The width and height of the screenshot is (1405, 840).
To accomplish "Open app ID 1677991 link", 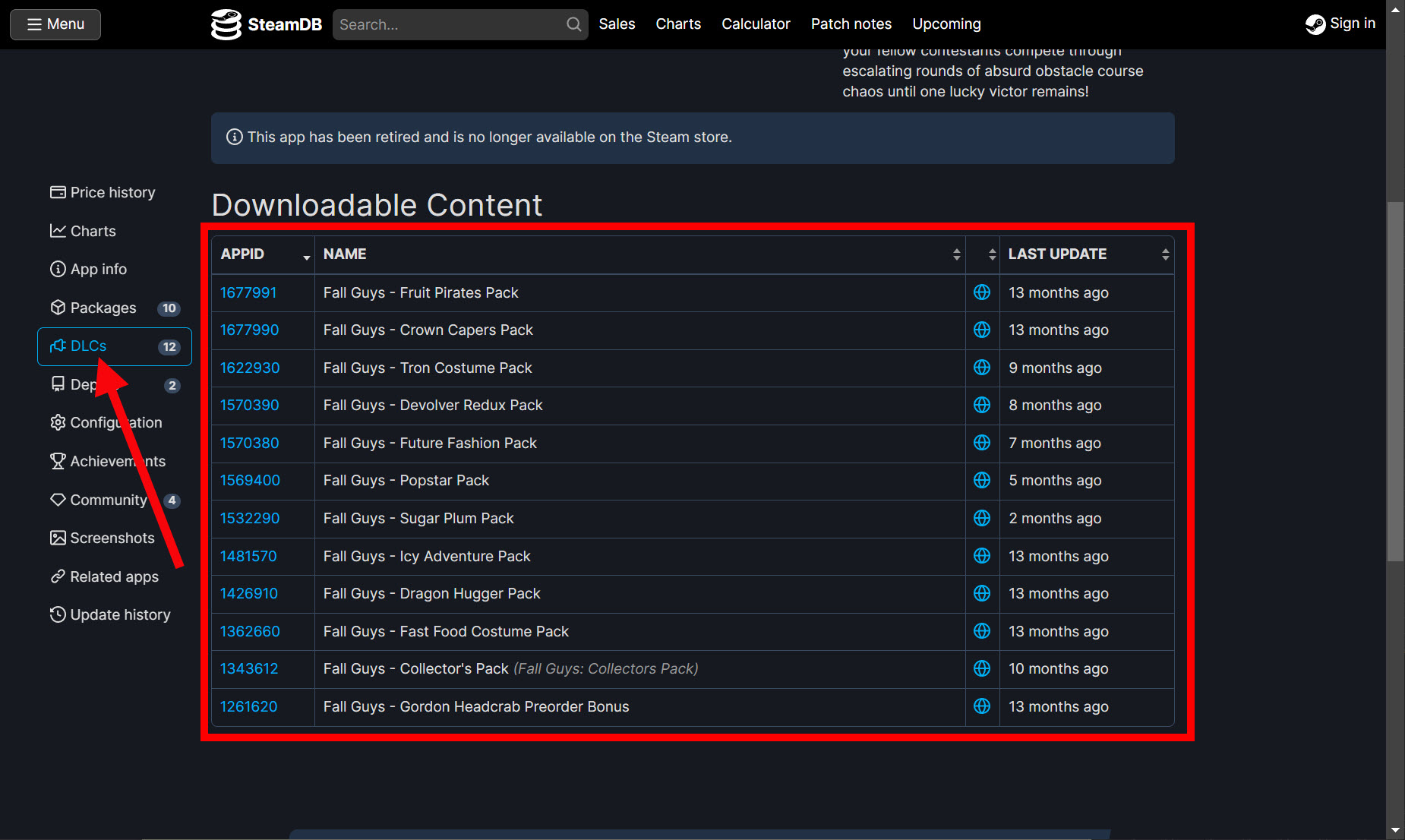I will point(248,292).
